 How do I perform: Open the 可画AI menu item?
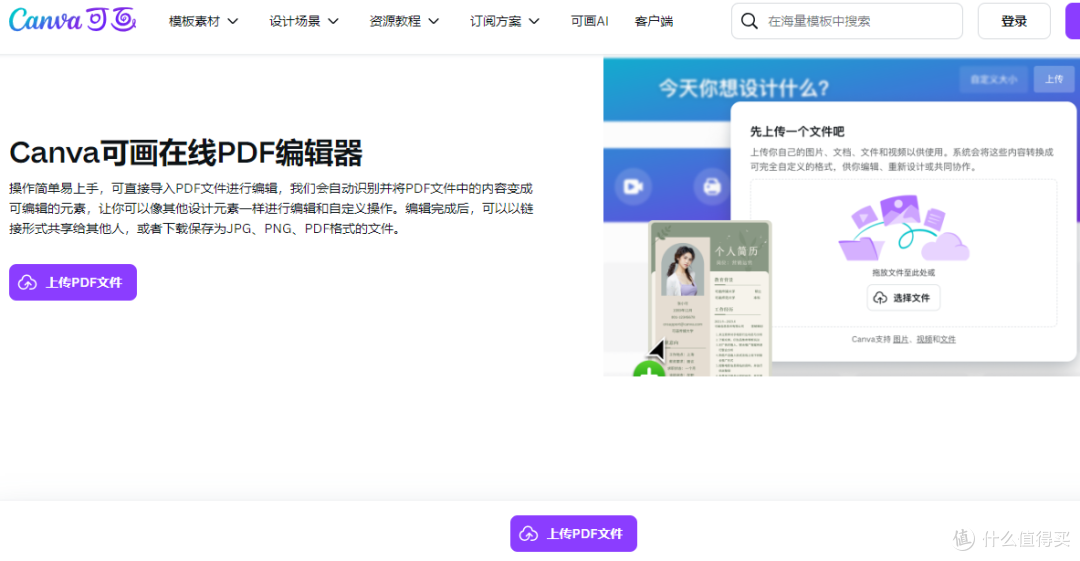[590, 21]
